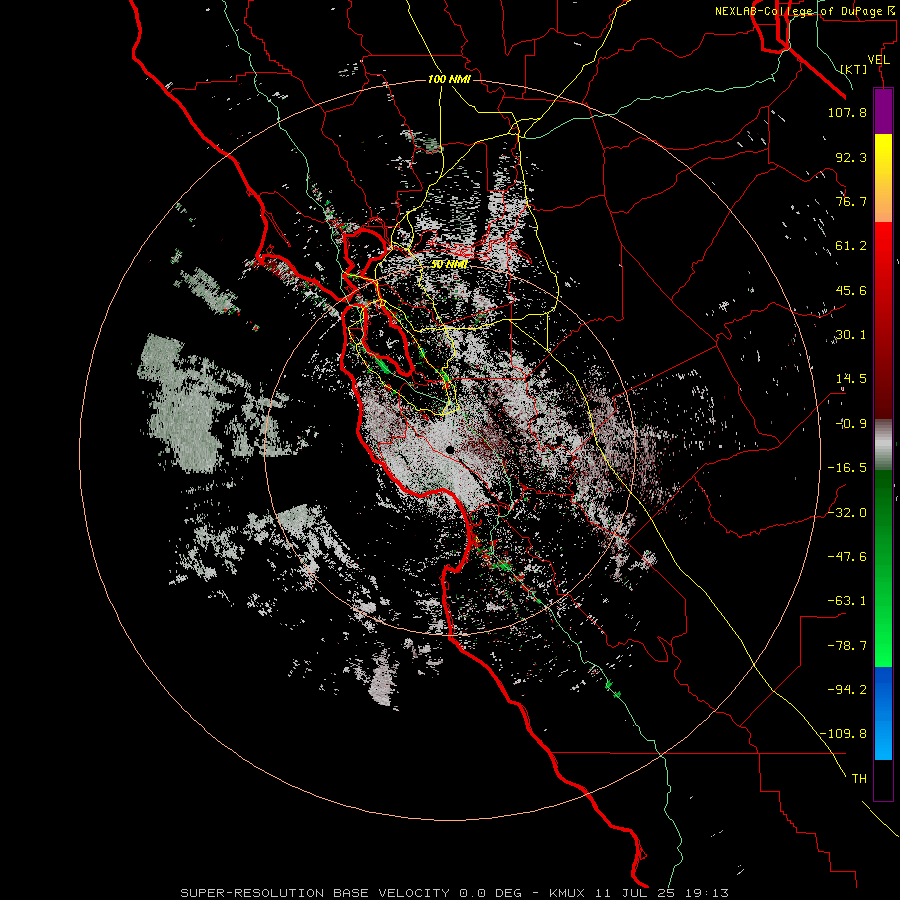The image size is (900, 900).
Task: Click the purple segment of the color bar
Action: (x=883, y=111)
